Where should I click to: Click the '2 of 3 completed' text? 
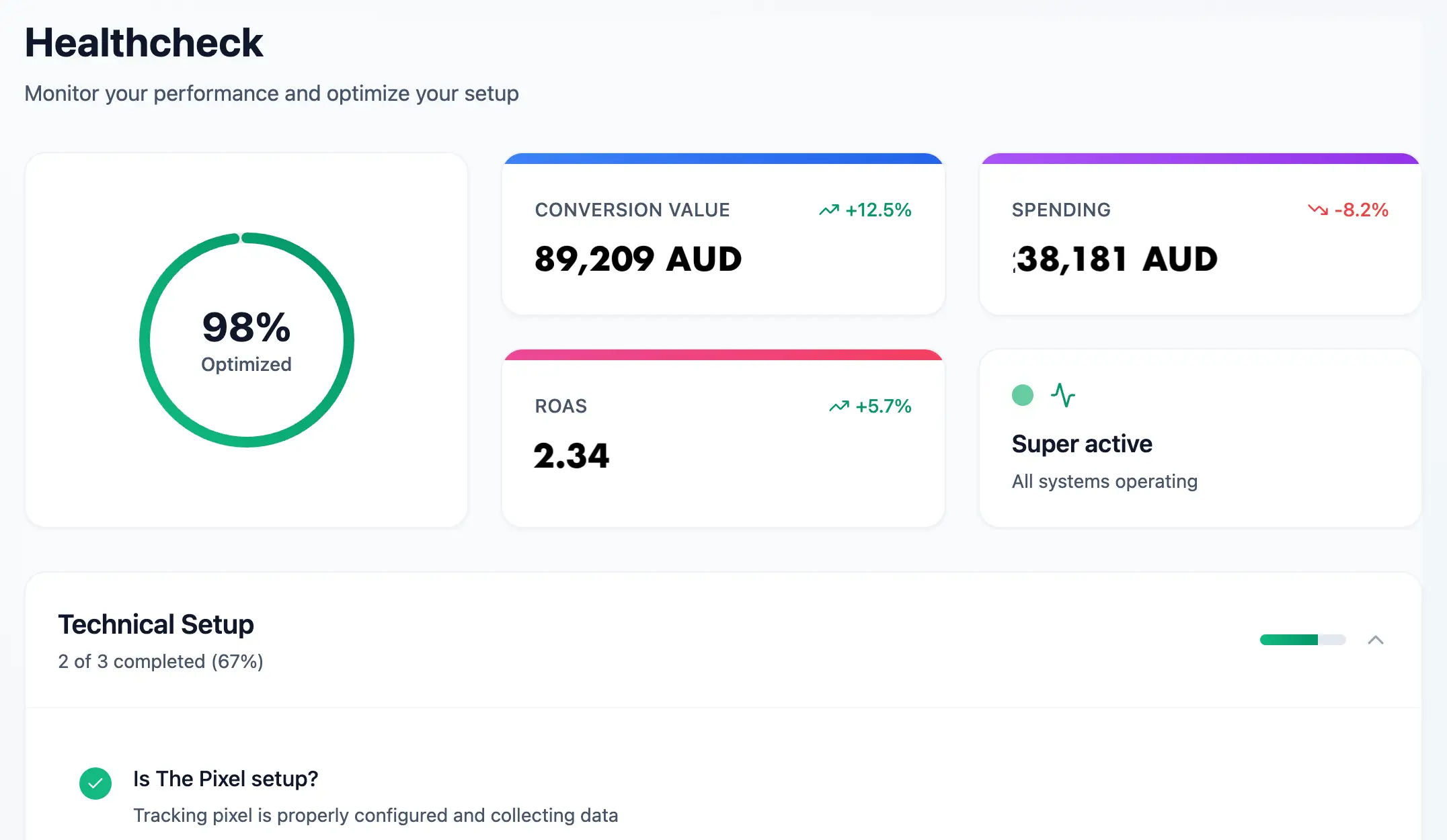pyautogui.click(x=160, y=662)
